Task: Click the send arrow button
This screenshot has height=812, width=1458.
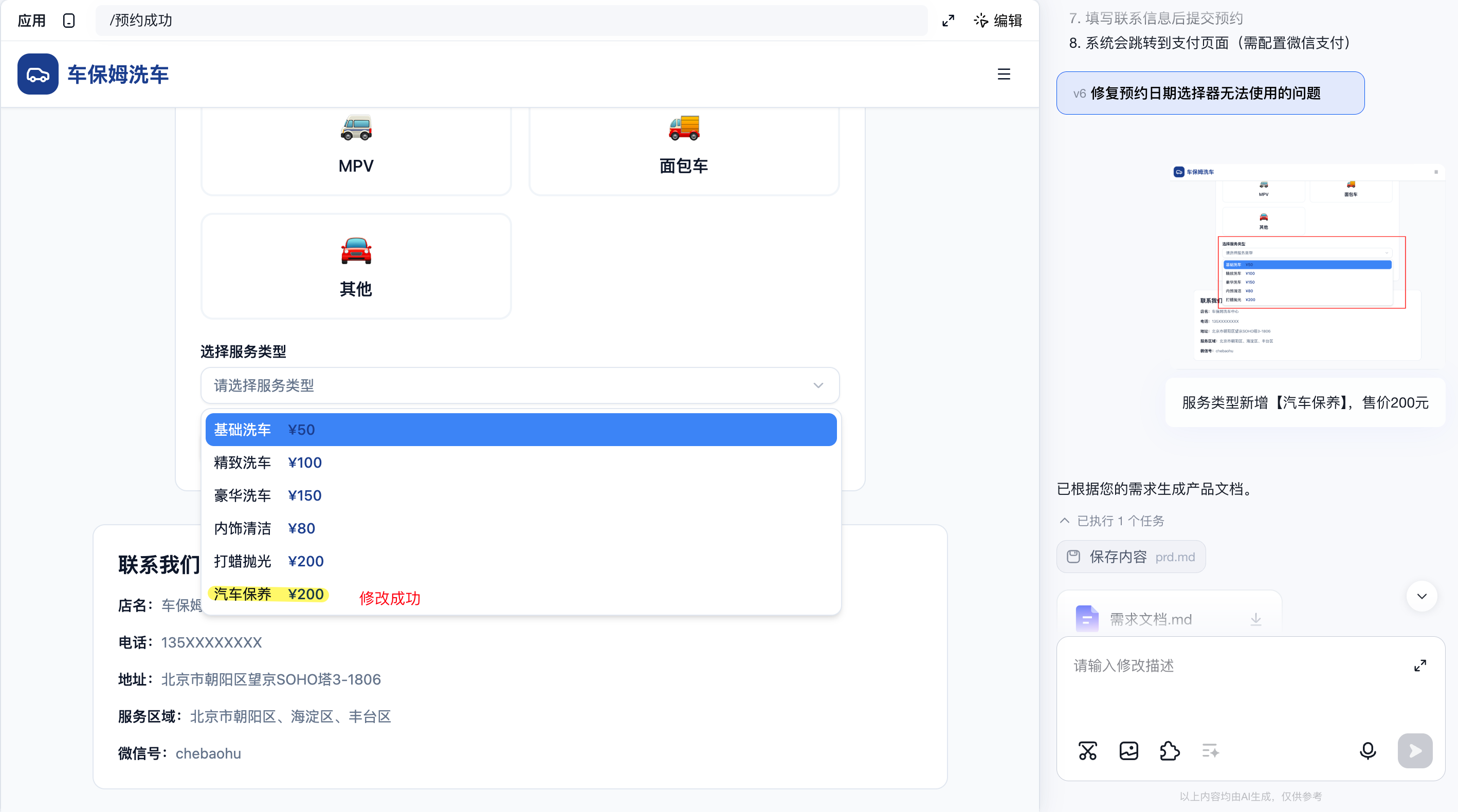Action: (1414, 751)
